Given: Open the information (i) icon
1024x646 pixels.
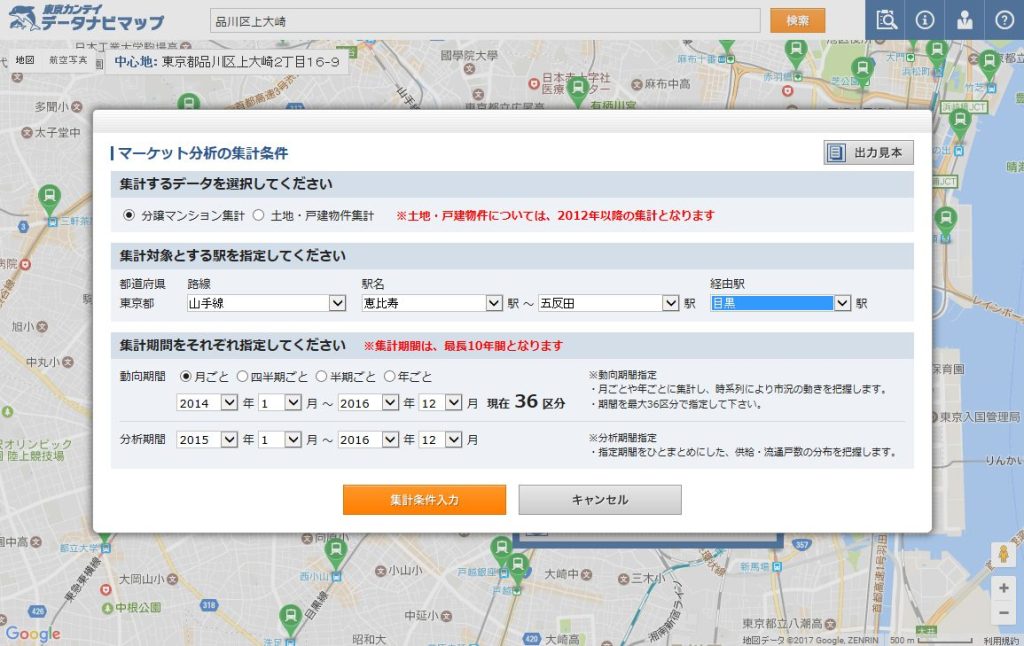Looking at the screenshot, I should 924,20.
